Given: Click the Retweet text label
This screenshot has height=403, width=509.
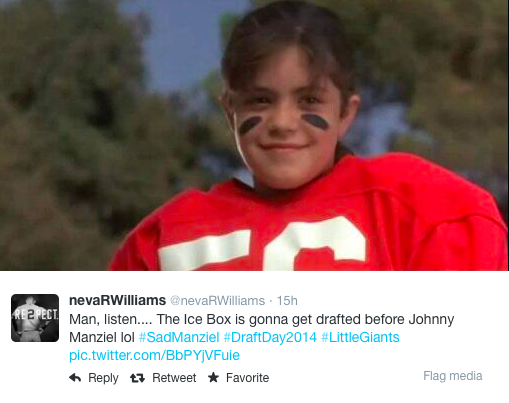Looking at the screenshot, I should tap(174, 378).
